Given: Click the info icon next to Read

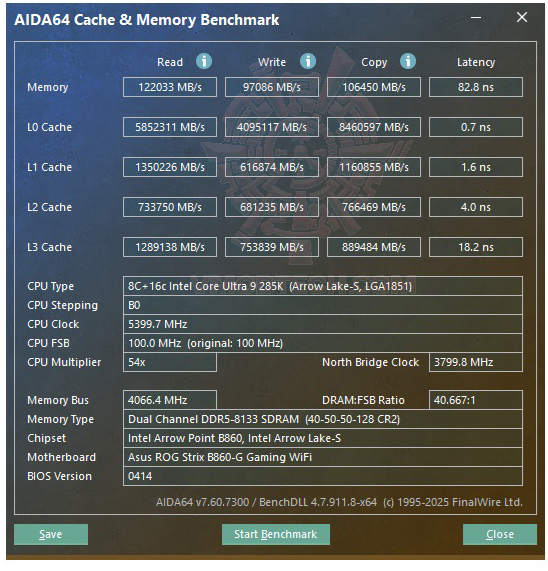Looking at the screenshot, I should pos(204,61).
